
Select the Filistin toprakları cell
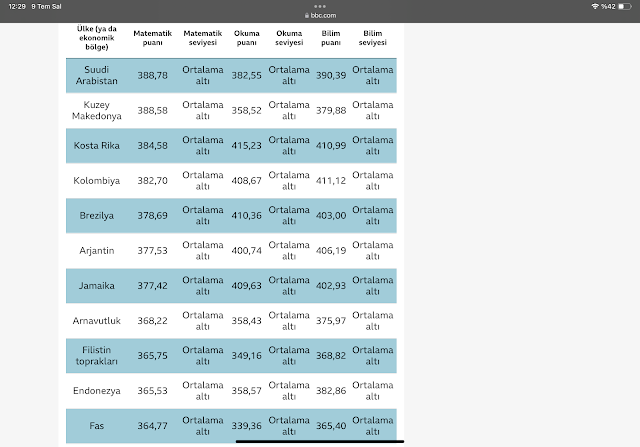[97, 355]
